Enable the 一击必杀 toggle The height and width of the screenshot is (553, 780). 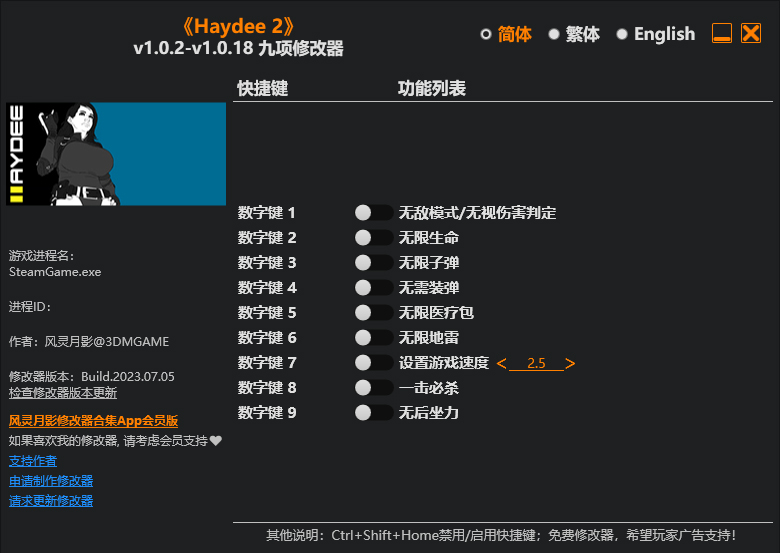374,387
